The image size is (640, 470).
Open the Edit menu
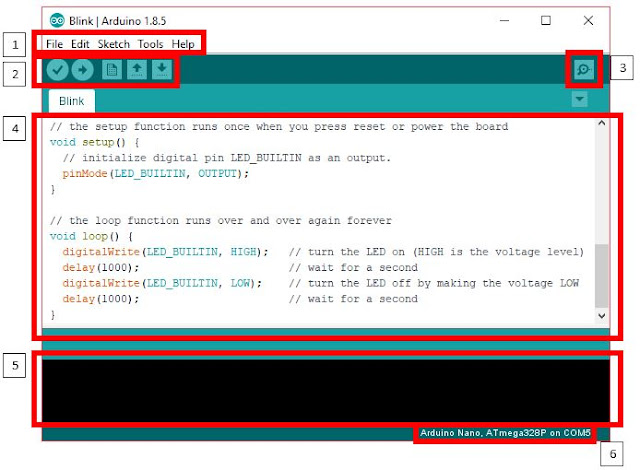coord(80,44)
